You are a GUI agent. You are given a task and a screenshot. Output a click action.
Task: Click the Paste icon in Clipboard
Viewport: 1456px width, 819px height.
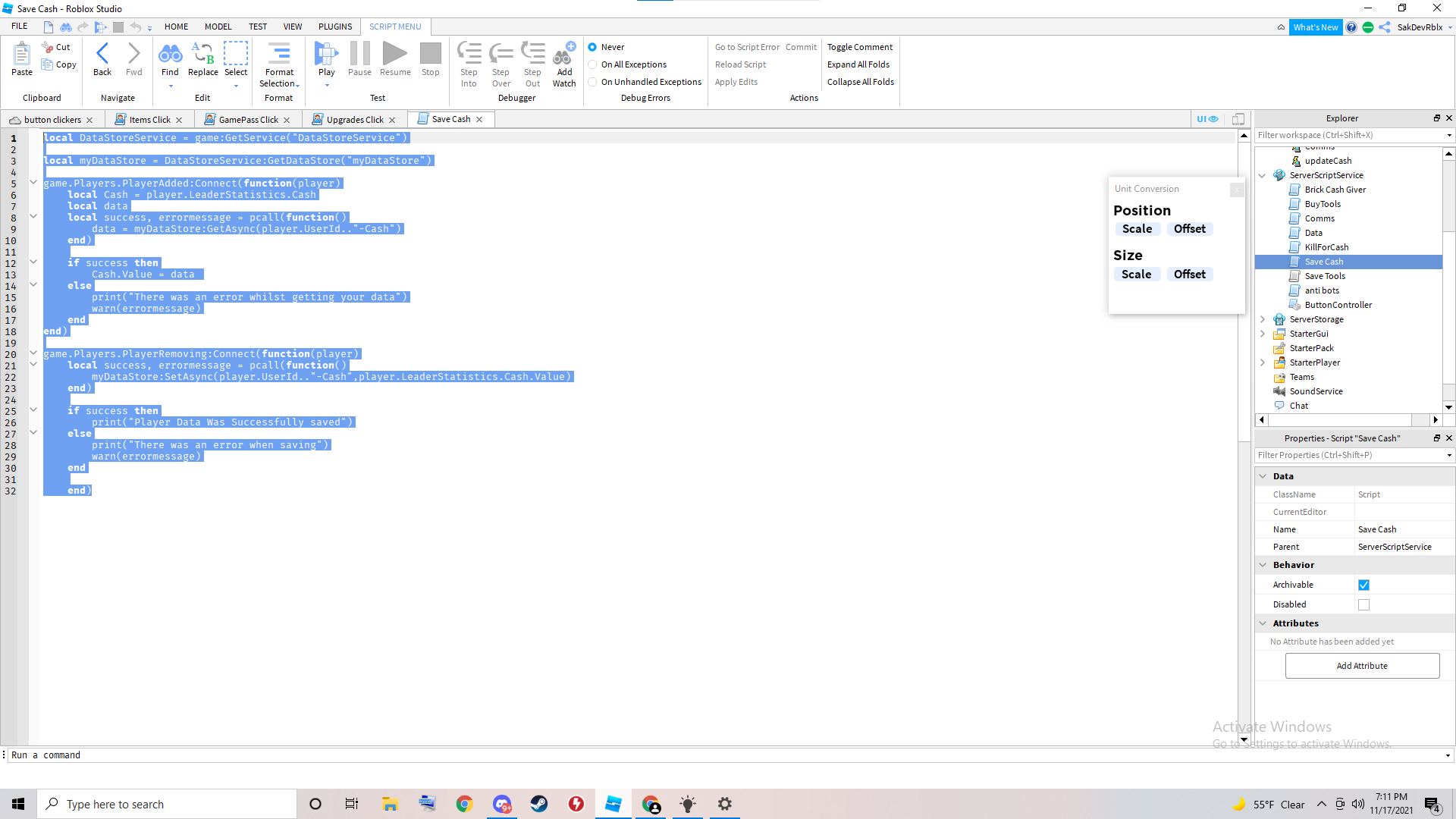pos(21,55)
